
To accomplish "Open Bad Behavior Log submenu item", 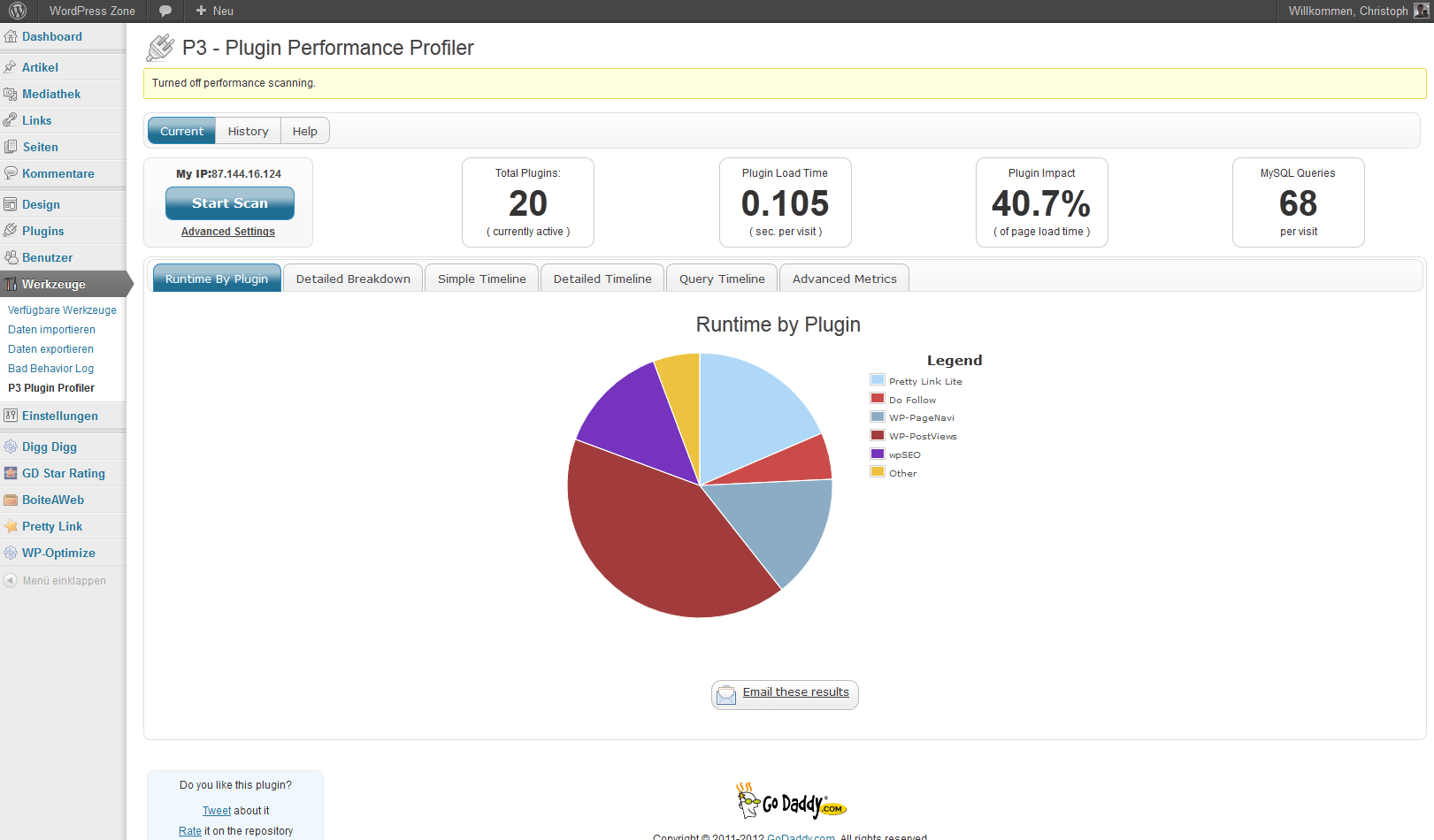I will coord(50,369).
